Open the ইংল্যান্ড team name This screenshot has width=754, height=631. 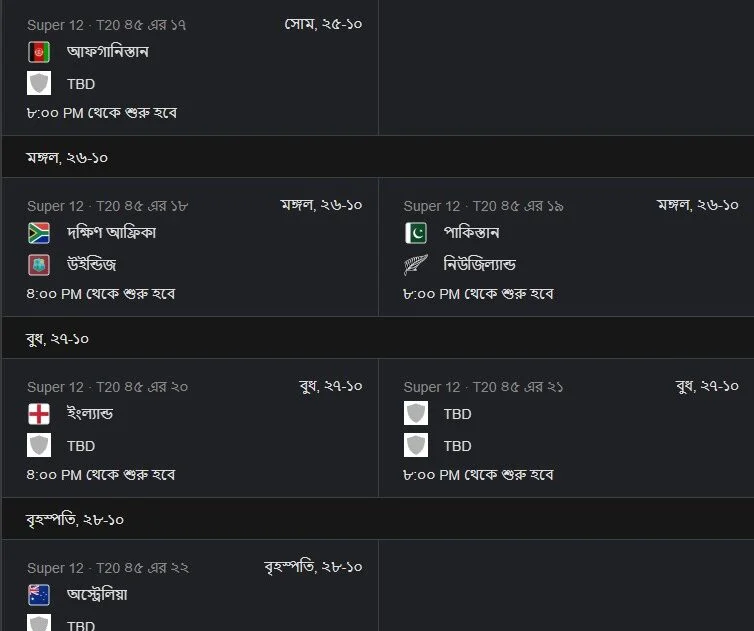tap(90, 414)
